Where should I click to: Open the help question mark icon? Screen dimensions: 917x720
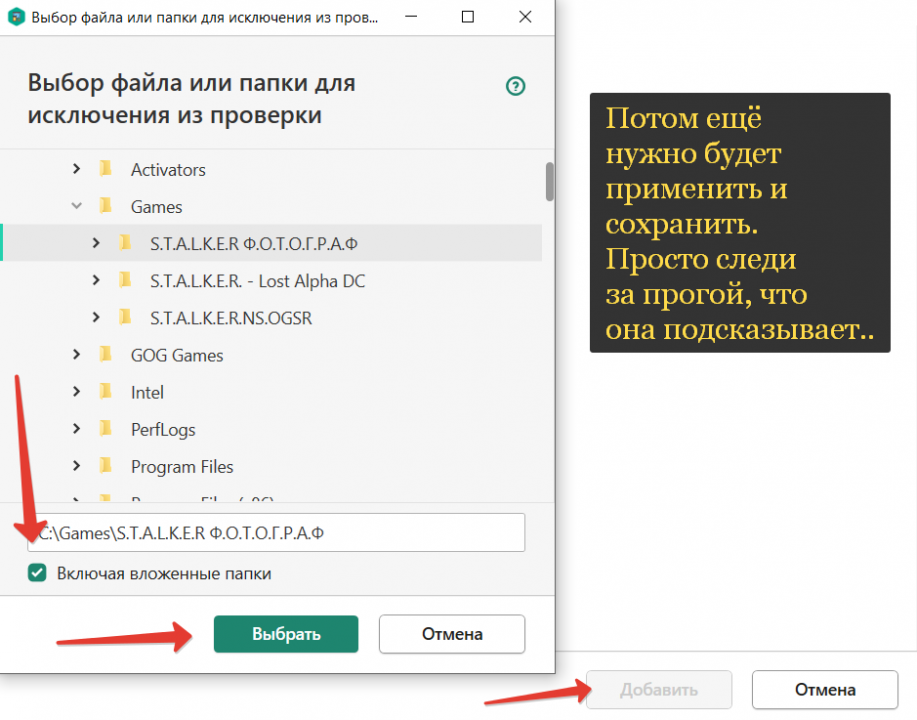click(x=515, y=87)
